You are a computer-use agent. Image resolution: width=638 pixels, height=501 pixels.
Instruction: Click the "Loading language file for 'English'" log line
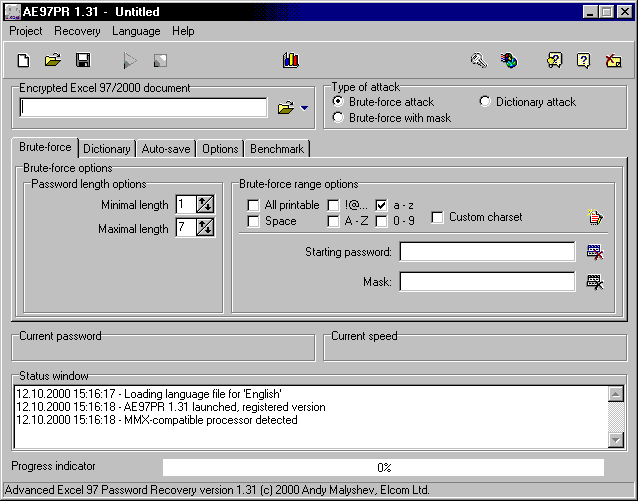(149, 394)
